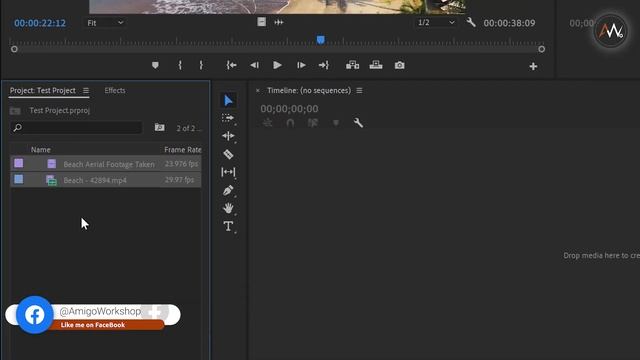640x360 pixels.
Task: Play the source clip
Action: click(x=277, y=65)
